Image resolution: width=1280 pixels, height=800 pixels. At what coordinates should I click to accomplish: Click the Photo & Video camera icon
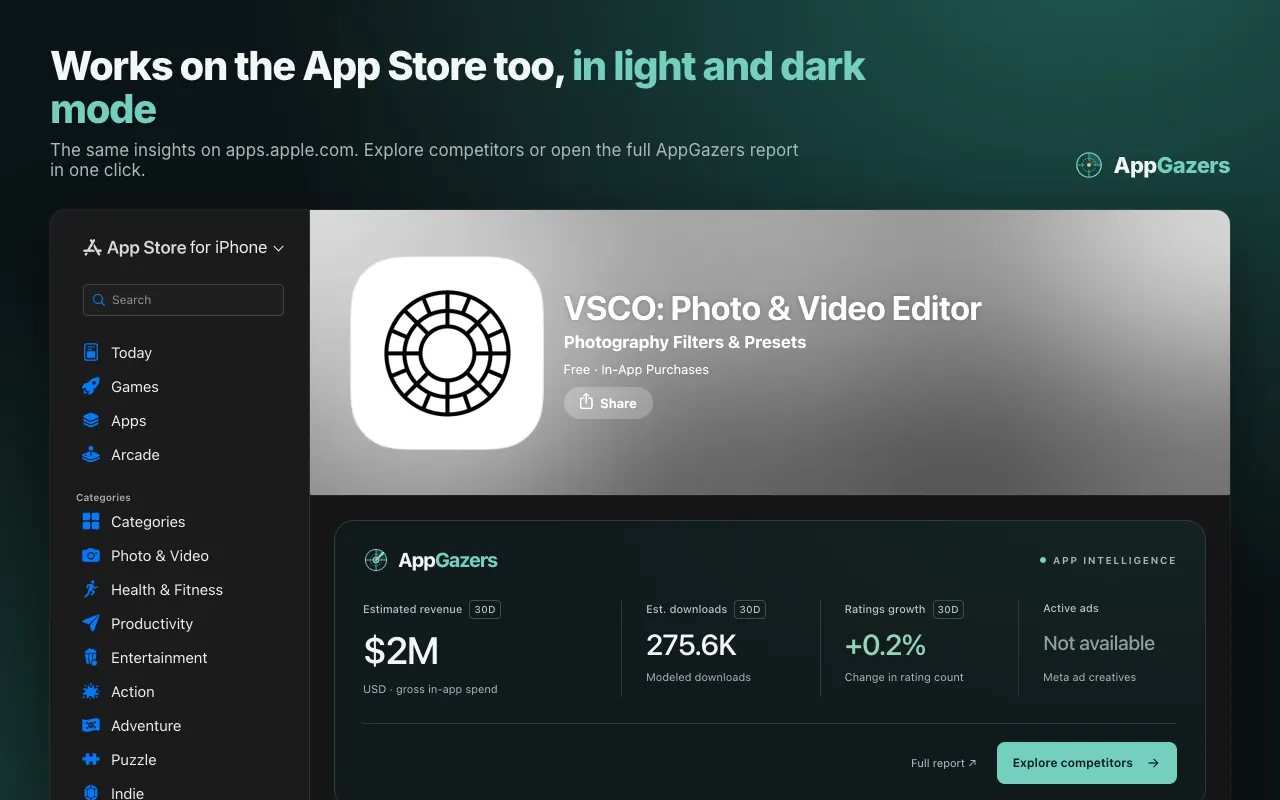click(x=91, y=555)
